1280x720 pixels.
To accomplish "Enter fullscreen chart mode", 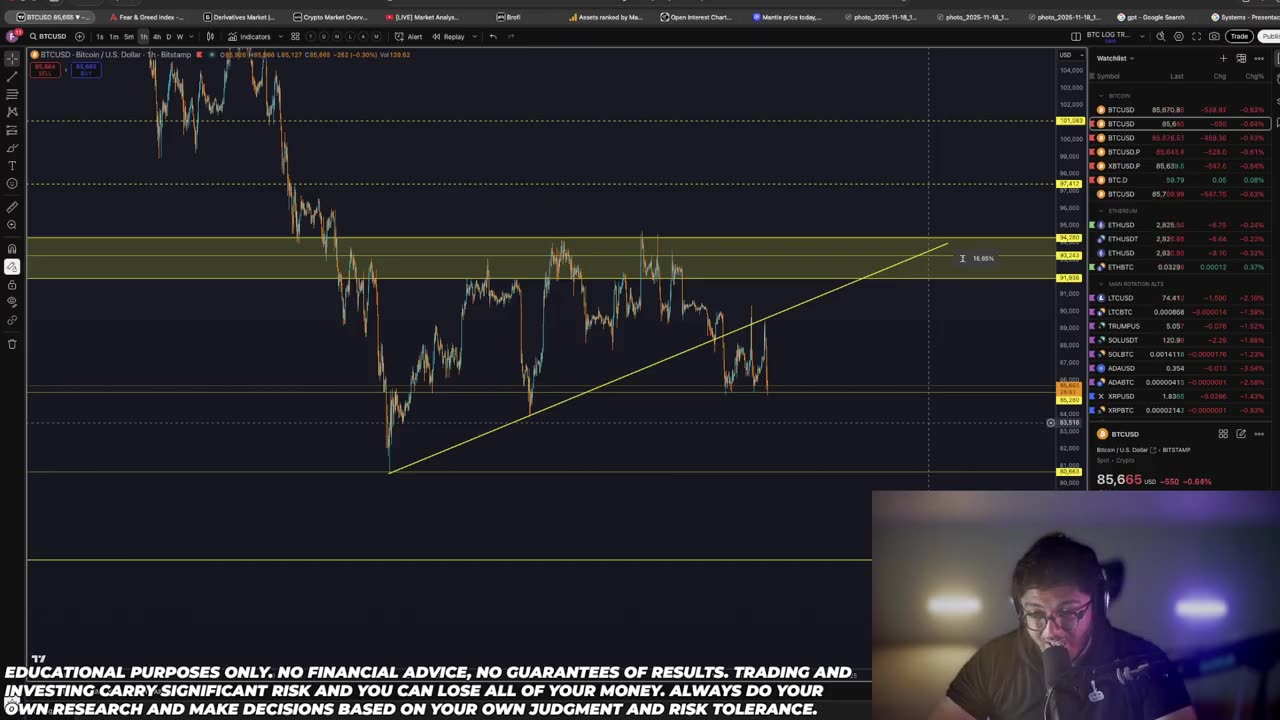I will [x=1196, y=36].
